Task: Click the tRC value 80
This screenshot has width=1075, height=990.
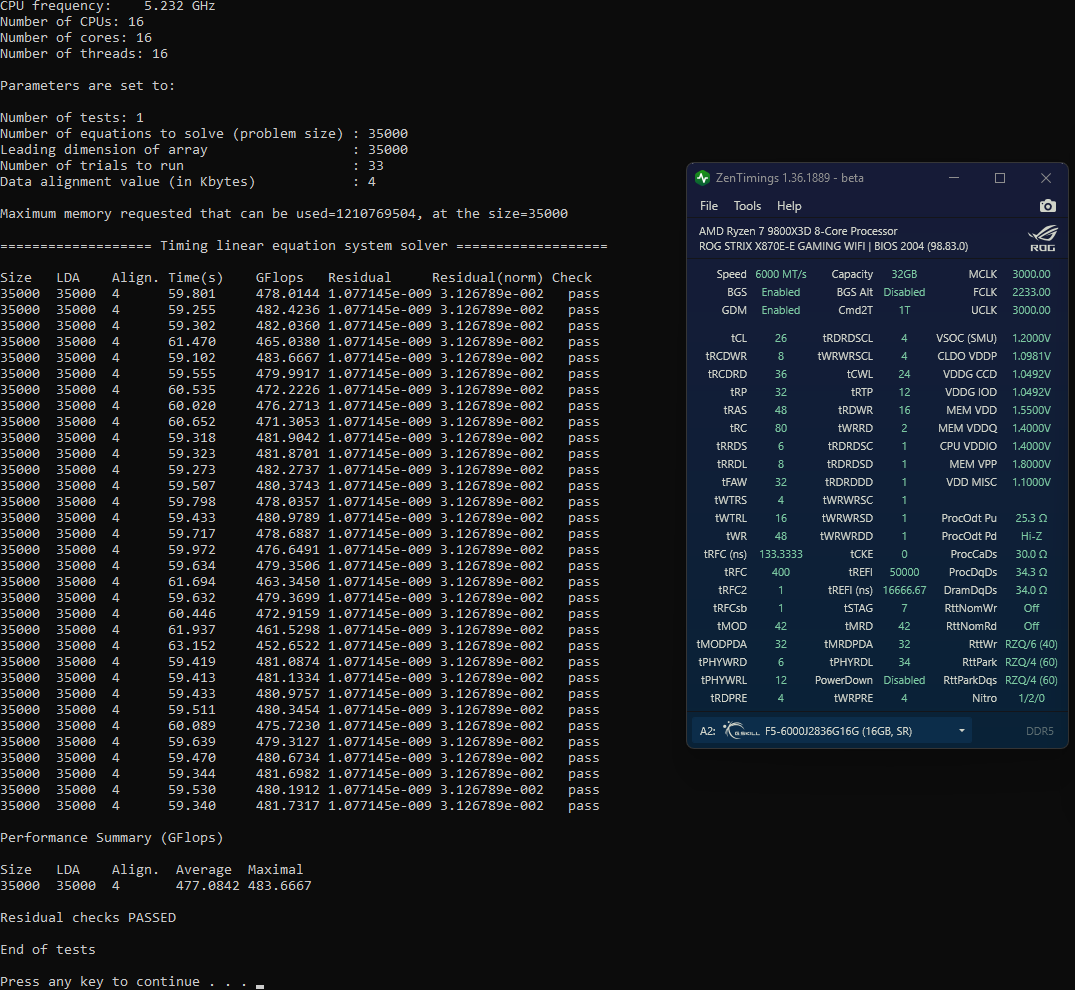Action: coord(781,428)
